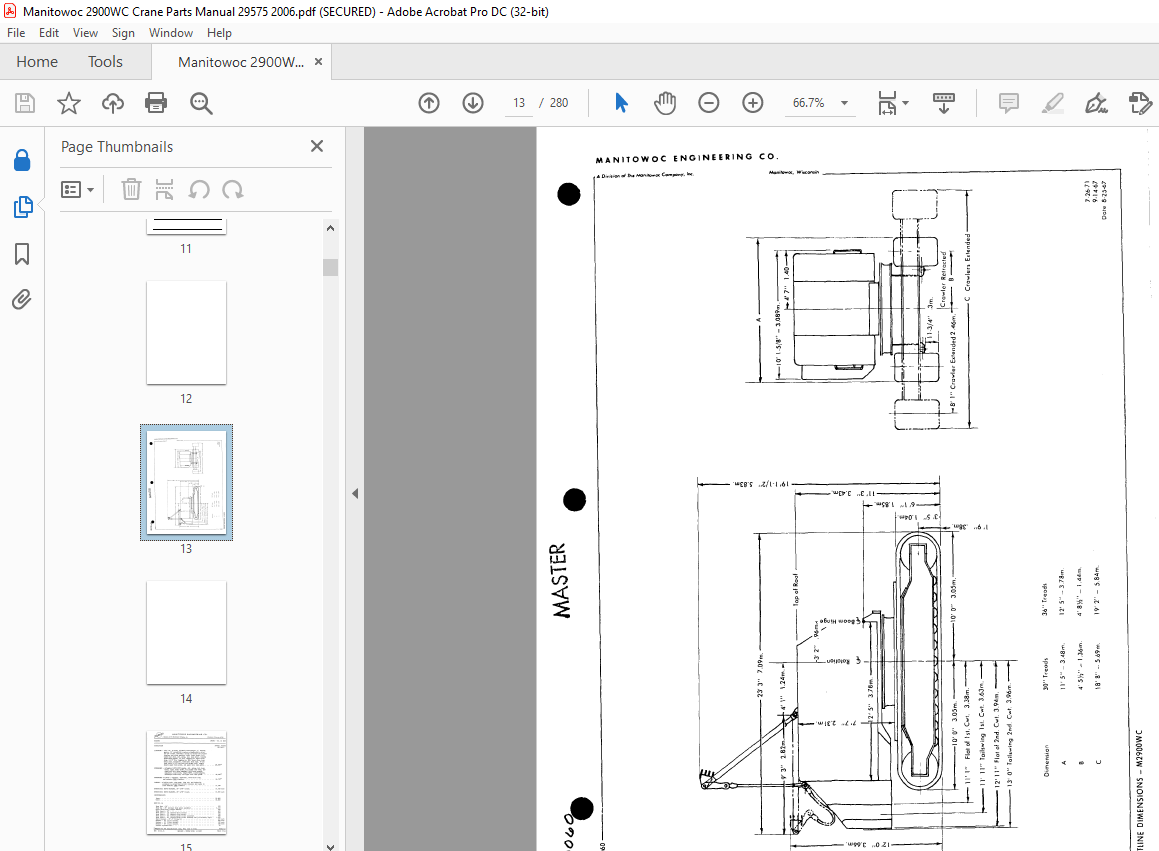Rotate page counterclockwise icon
Viewport: 1159px width, 851px height.
(x=198, y=190)
